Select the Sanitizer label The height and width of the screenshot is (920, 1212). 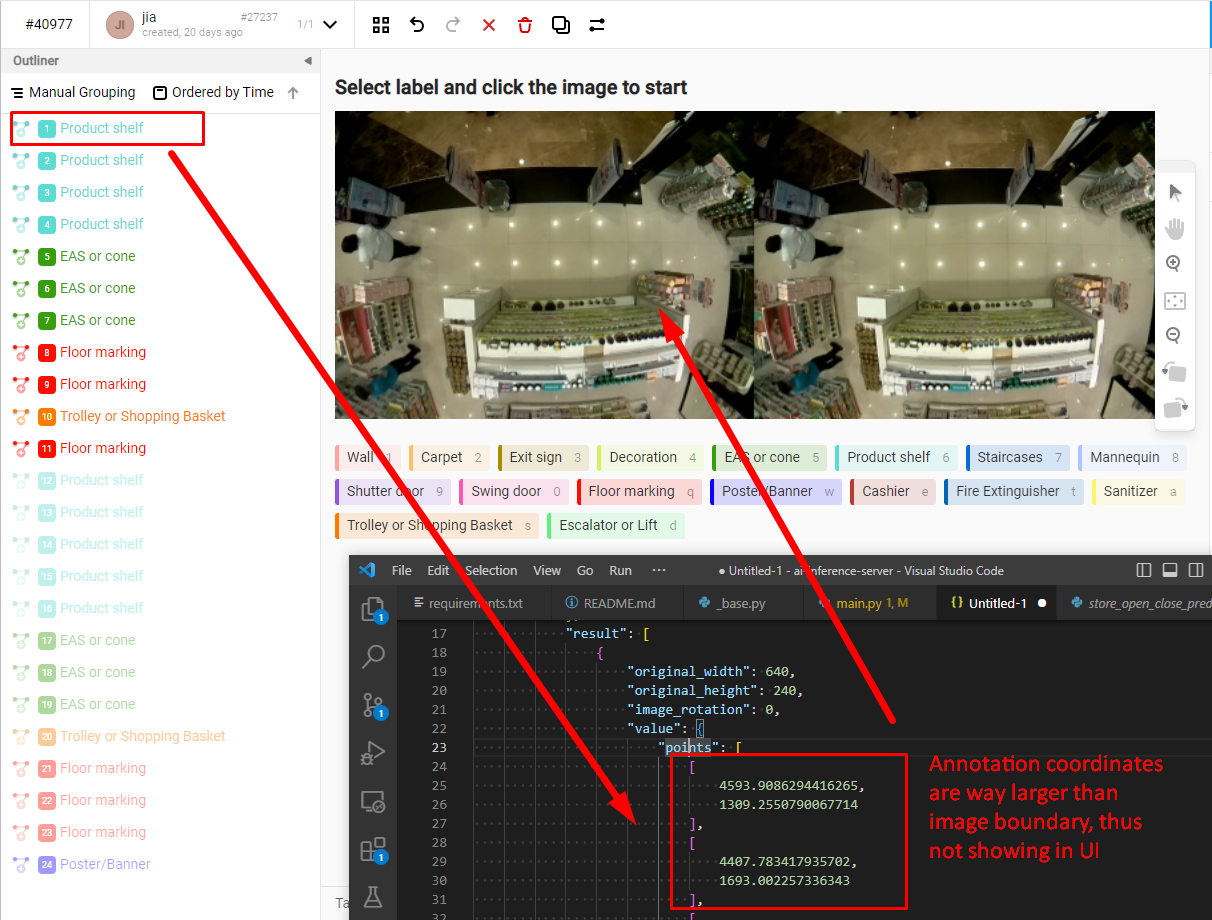pos(1139,491)
